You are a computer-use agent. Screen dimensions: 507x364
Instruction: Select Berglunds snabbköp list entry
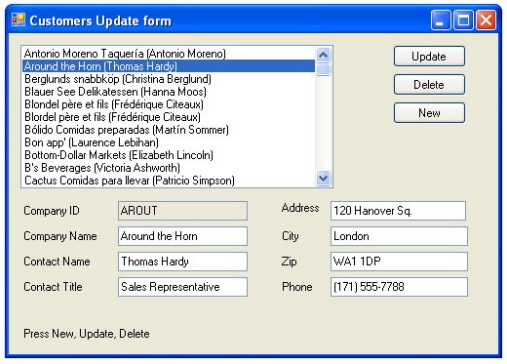pyautogui.click(x=168, y=79)
